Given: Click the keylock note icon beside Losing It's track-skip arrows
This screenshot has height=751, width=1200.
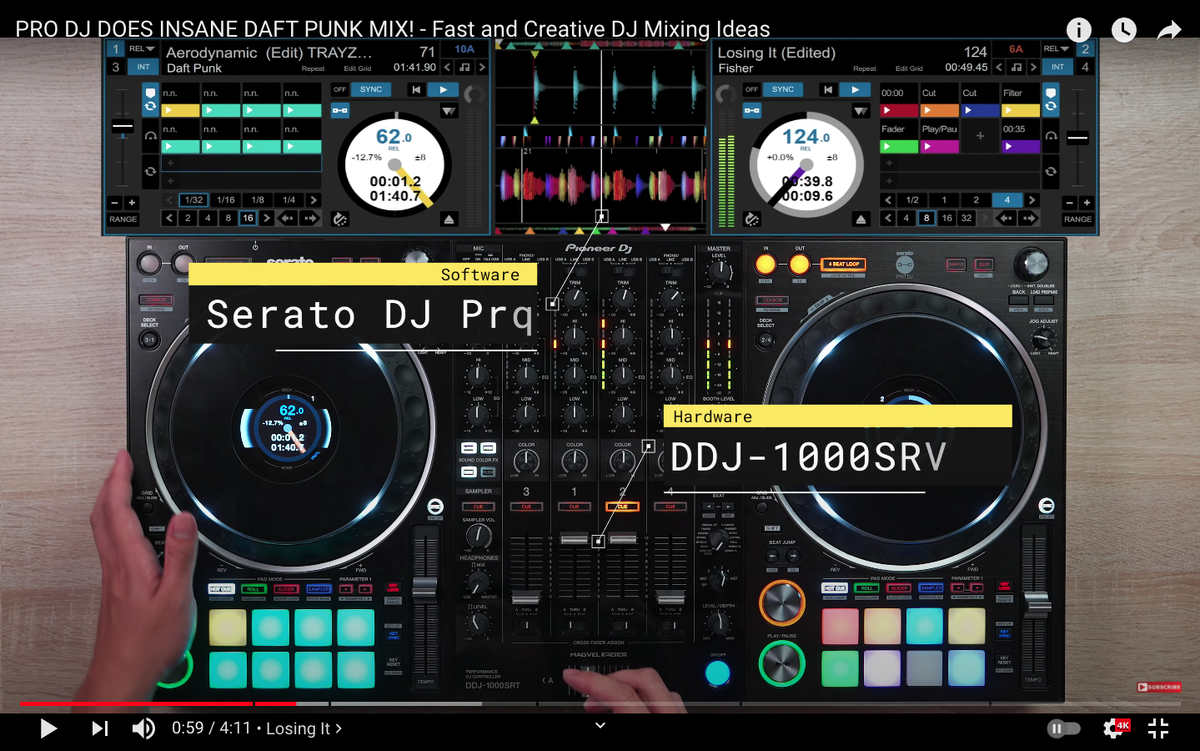Looking at the screenshot, I should click(x=1016, y=67).
